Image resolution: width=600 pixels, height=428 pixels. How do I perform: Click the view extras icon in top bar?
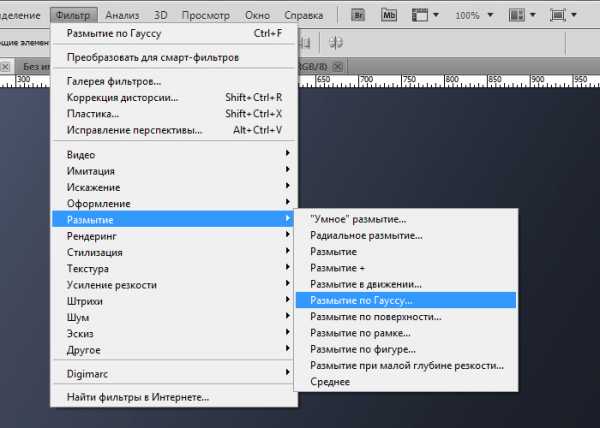click(x=424, y=16)
